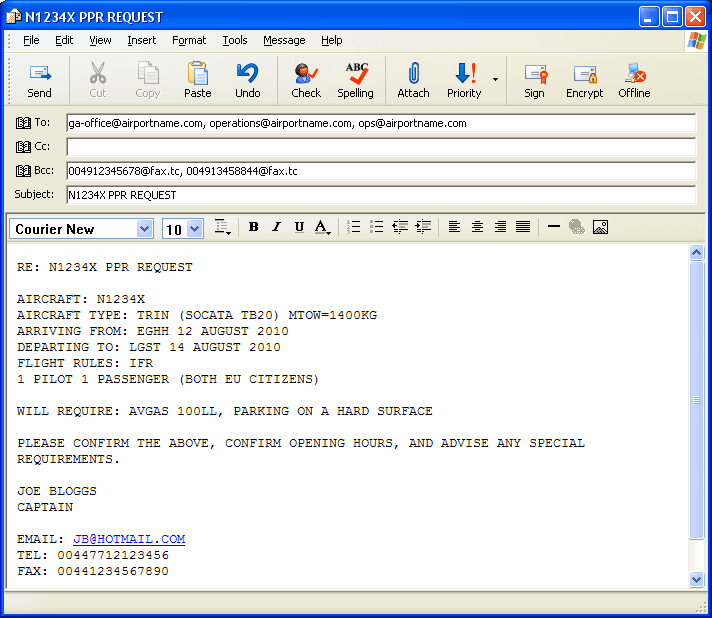The height and width of the screenshot is (618, 712).
Task: Open the Courier New font dropdown
Action: (144, 228)
